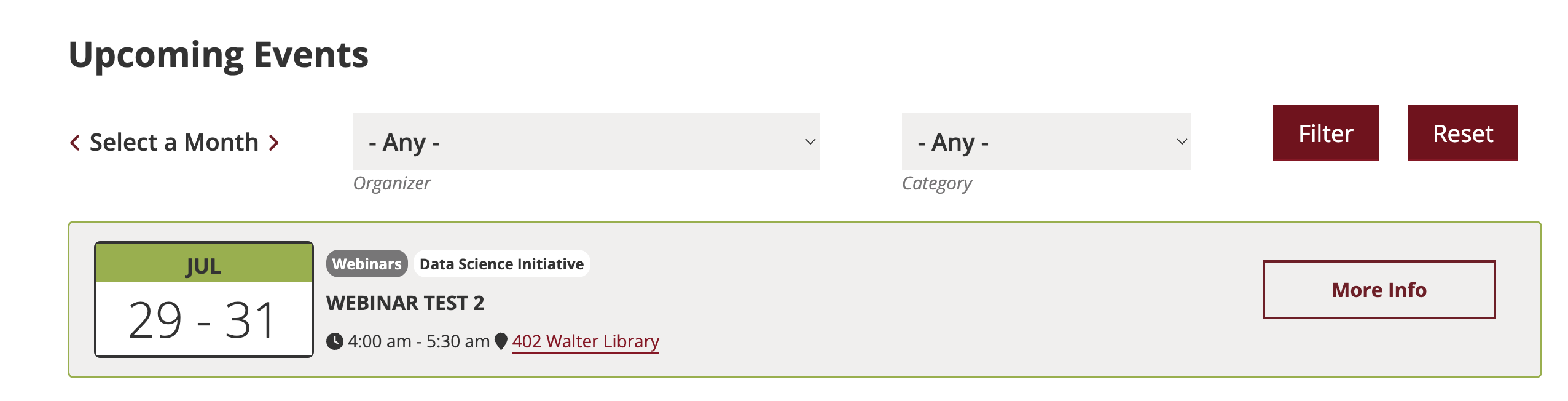1568x401 pixels.
Task: Click the previous month left chevron
Action: [75, 143]
